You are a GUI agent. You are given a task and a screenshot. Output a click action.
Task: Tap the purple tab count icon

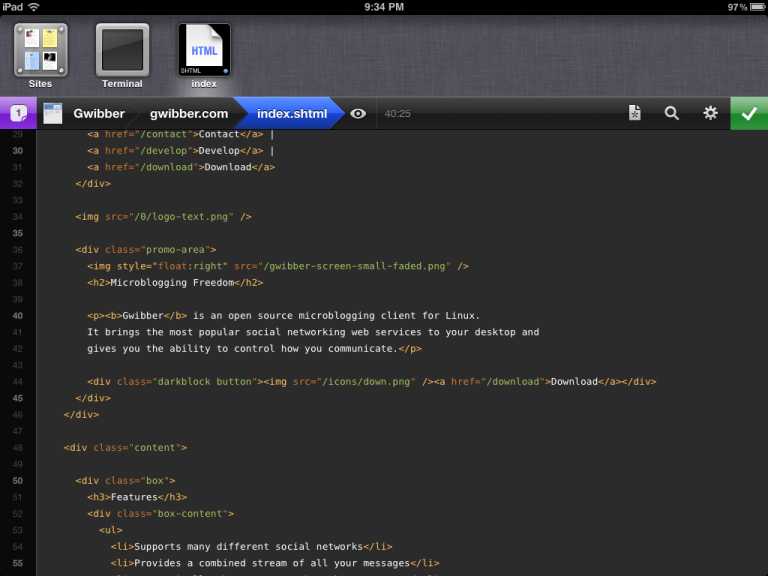(x=18, y=113)
